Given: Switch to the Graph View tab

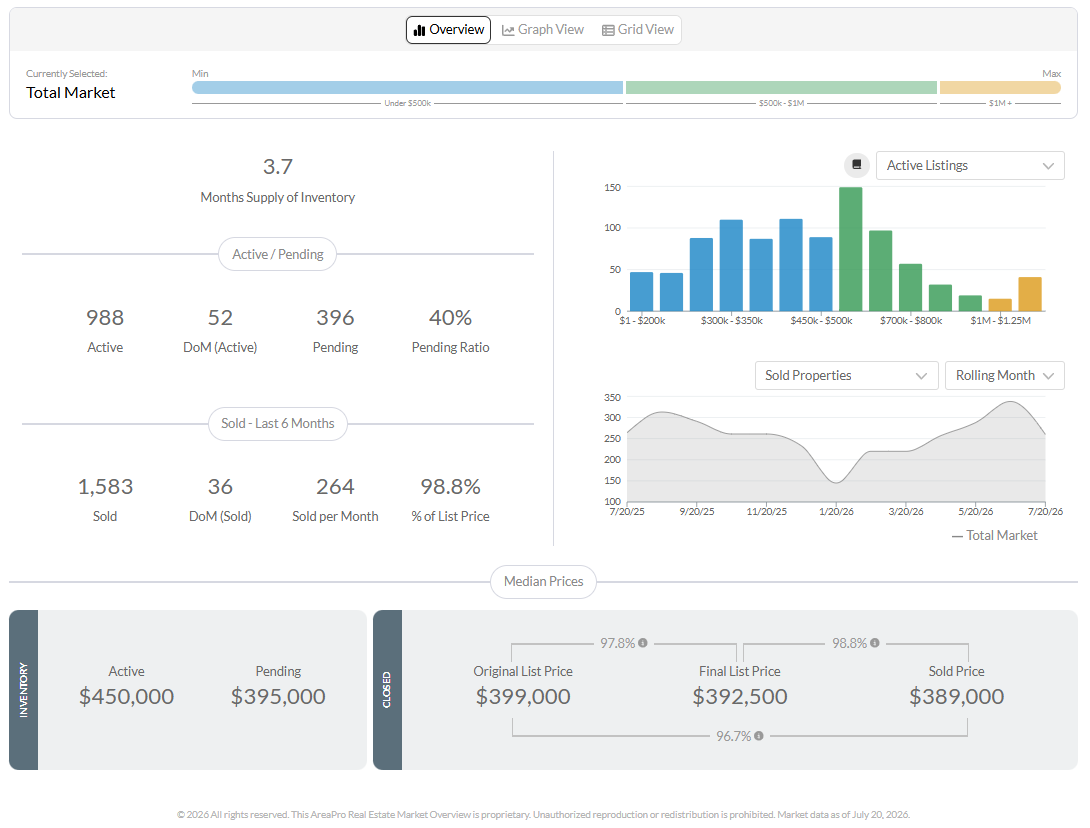Looking at the screenshot, I should point(543,30).
